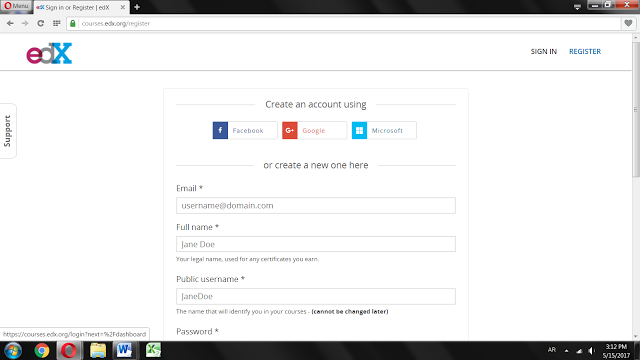Create account using Facebook button
Image resolution: width=640 pixels, height=360 pixels.
click(245, 130)
